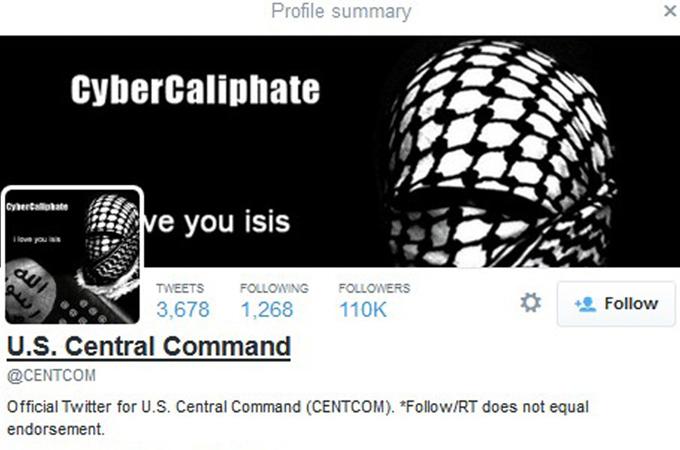680x450 pixels.
Task: Click the FOLLOWING label
Action: coord(274,288)
